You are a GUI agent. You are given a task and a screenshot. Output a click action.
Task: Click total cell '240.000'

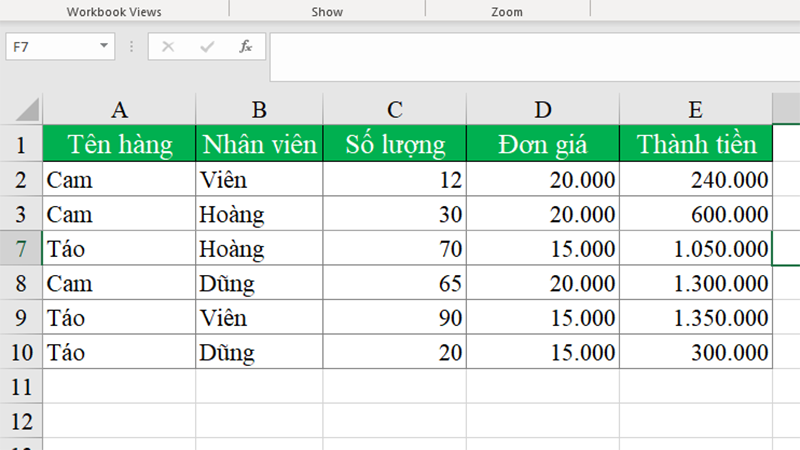coord(696,180)
